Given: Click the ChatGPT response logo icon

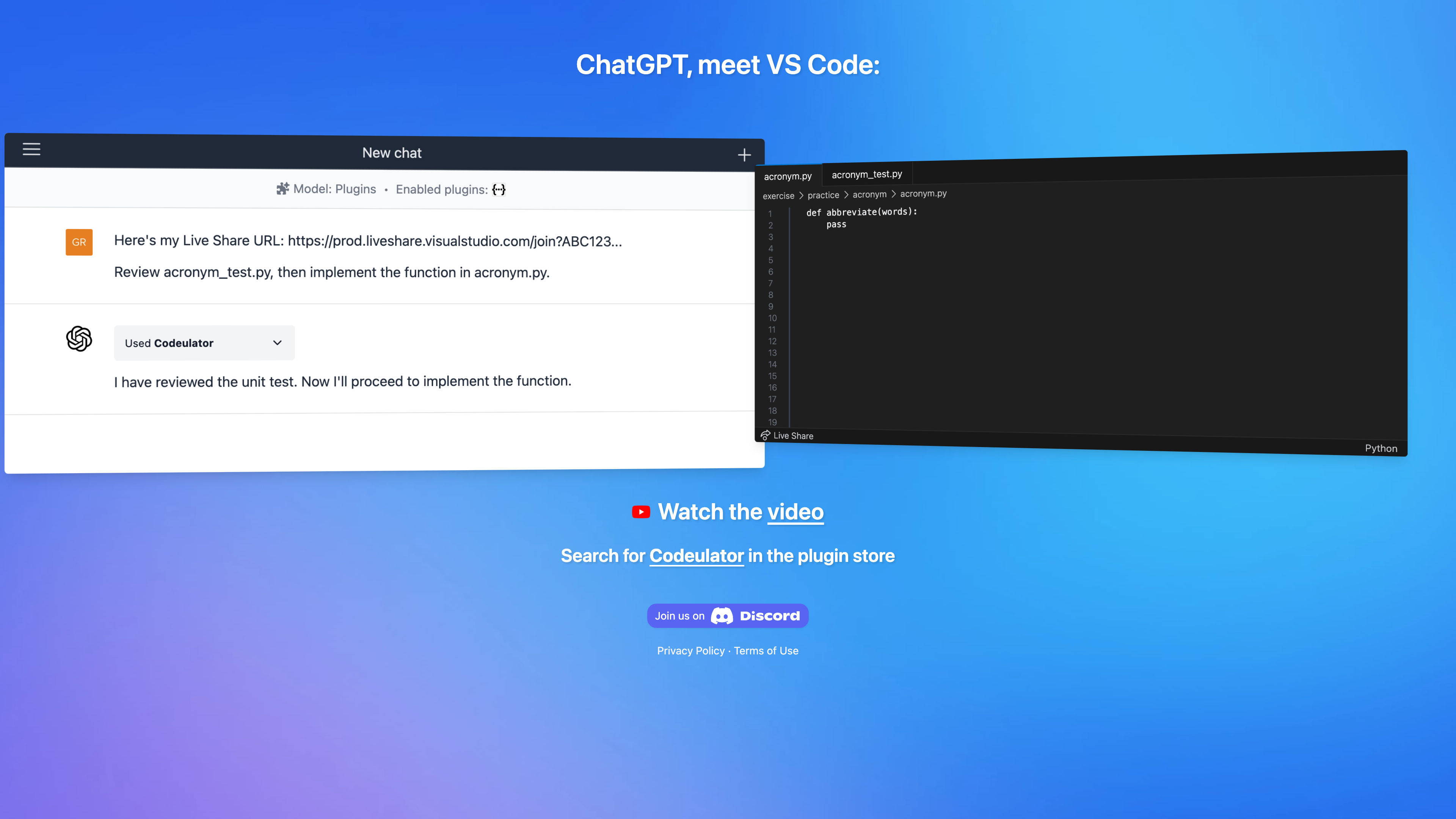Looking at the screenshot, I should coord(79,337).
